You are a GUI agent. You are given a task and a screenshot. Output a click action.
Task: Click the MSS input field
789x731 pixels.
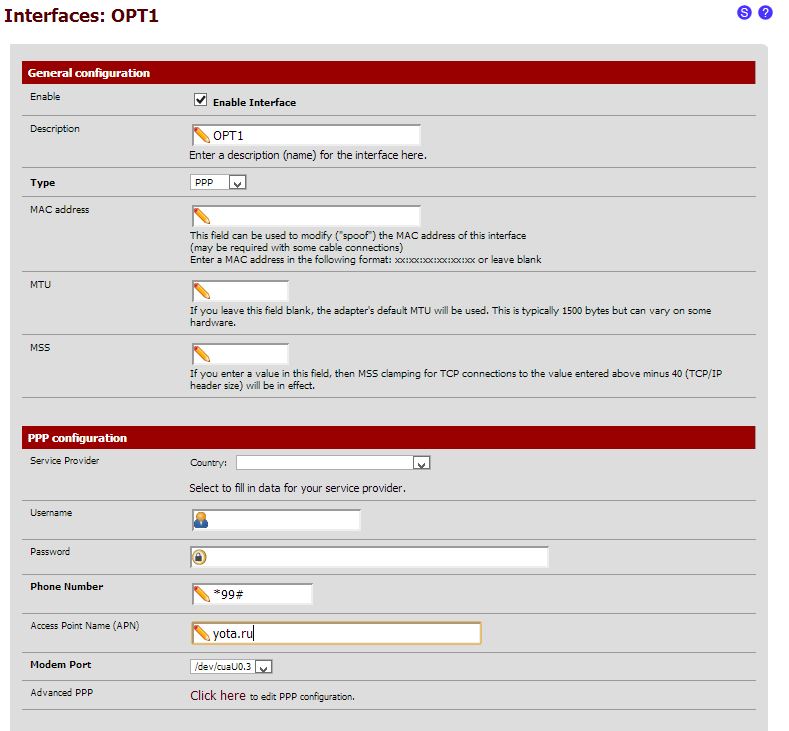click(240, 354)
